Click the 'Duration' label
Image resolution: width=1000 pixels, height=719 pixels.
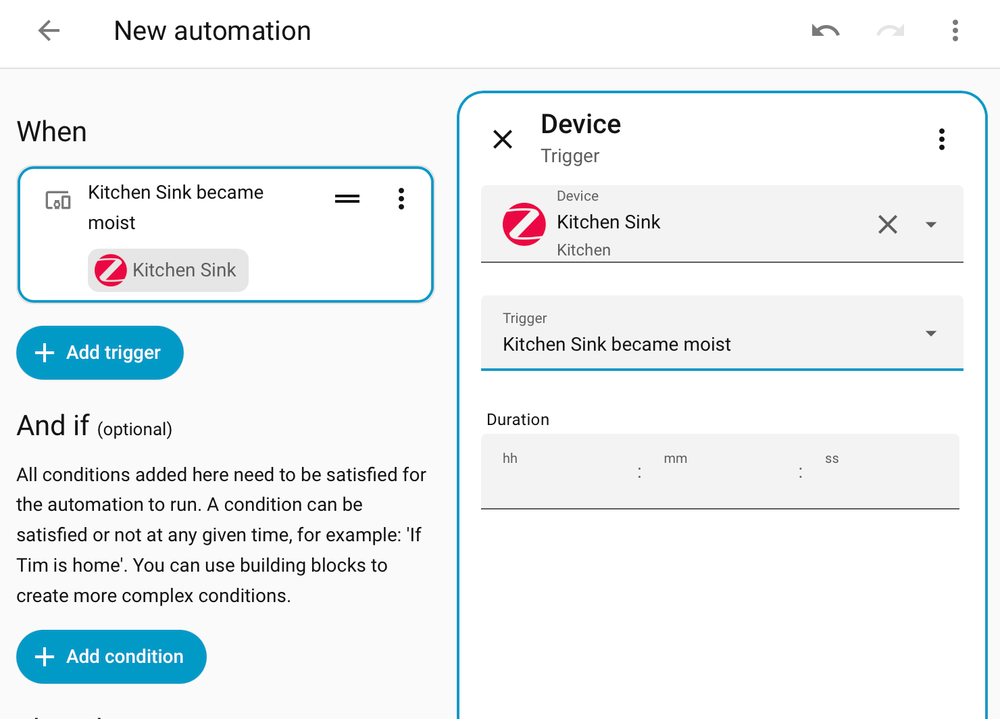(x=518, y=420)
